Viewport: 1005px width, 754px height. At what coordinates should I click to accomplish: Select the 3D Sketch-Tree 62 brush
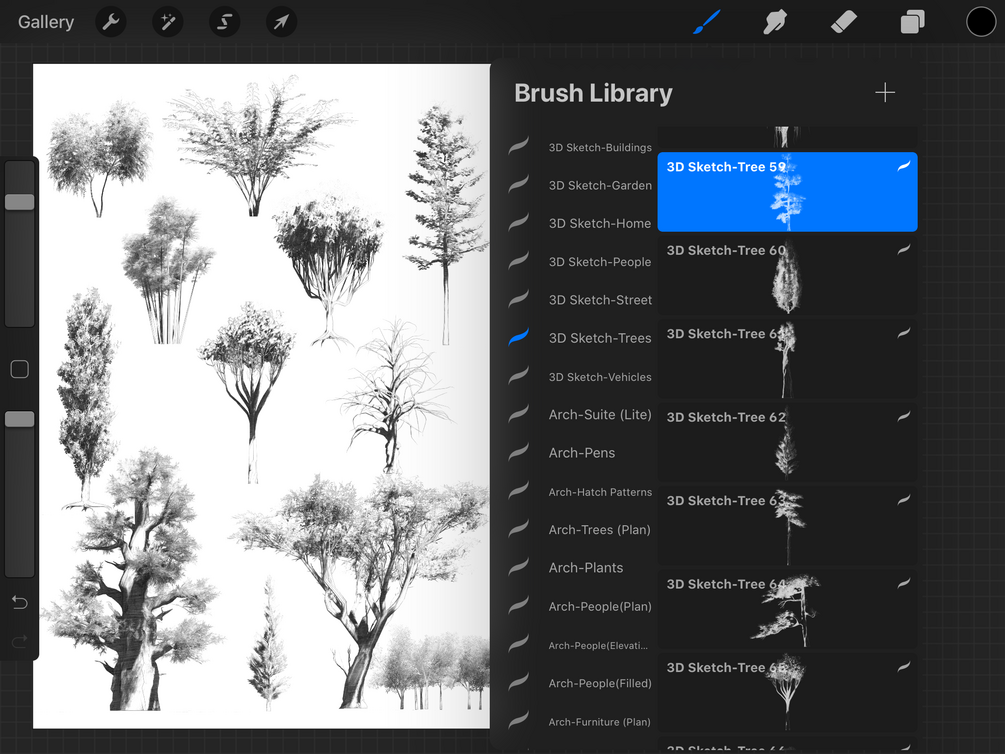pyautogui.click(x=787, y=442)
